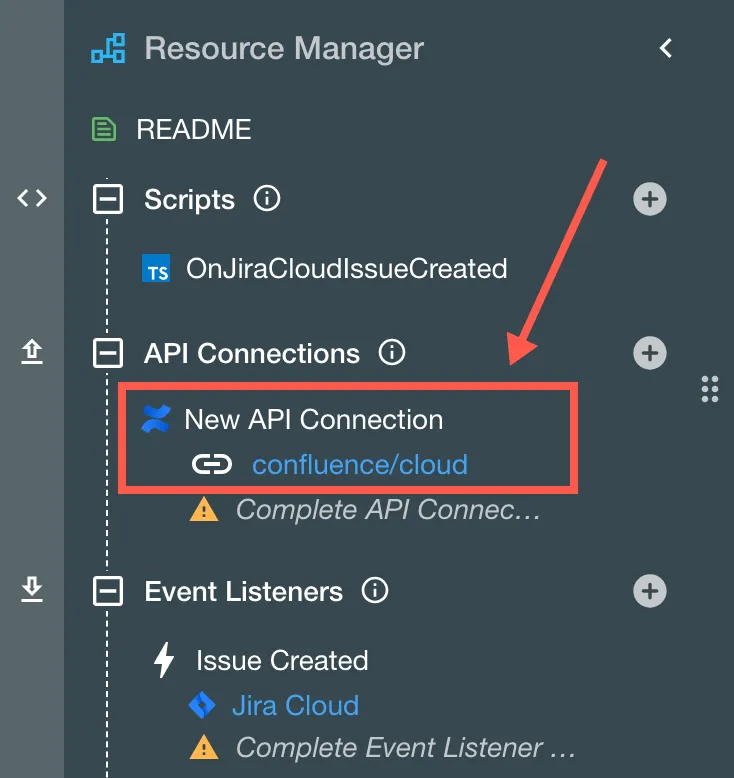
Task: Open the OnJiraCloudIssueCreated script
Action: (x=346, y=268)
